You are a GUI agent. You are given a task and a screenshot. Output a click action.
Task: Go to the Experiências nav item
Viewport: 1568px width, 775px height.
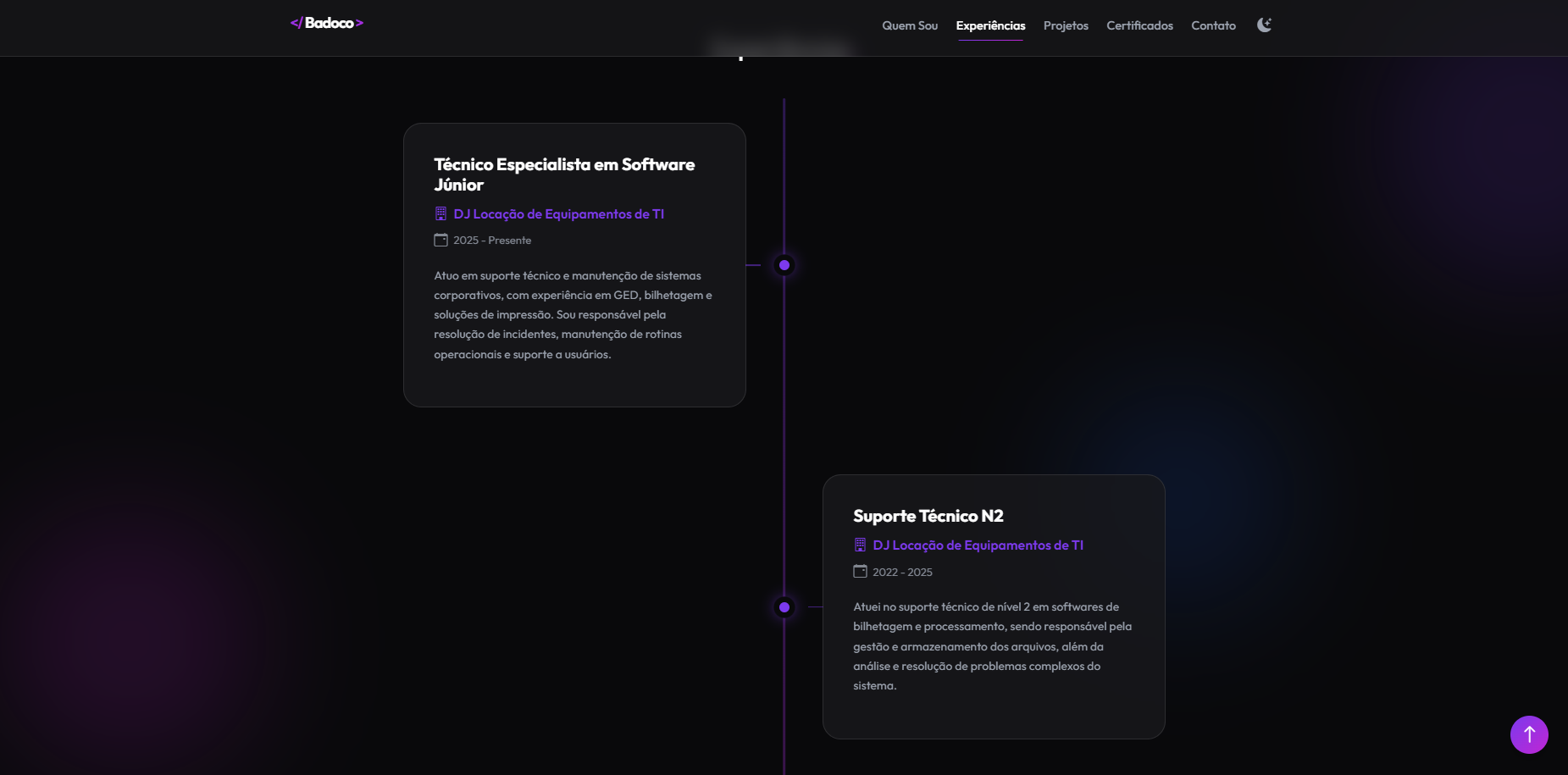tap(990, 25)
